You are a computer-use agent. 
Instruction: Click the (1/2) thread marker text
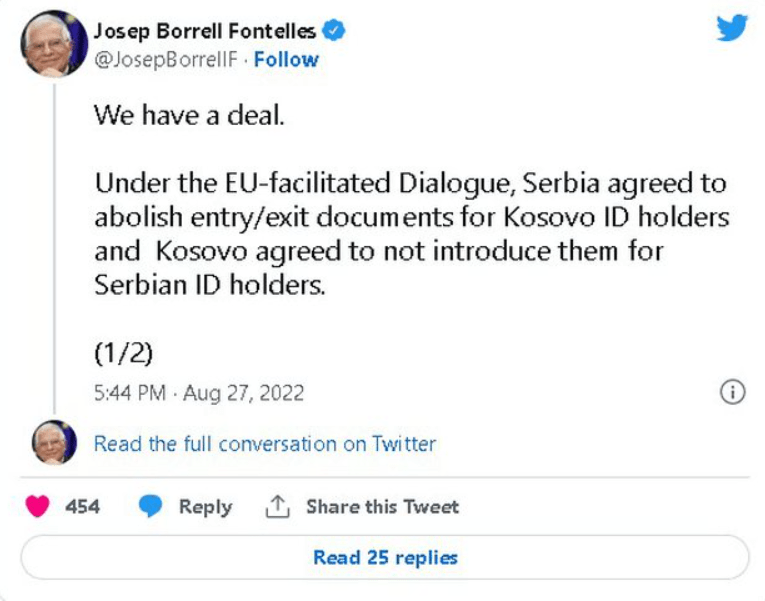(x=123, y=352)
